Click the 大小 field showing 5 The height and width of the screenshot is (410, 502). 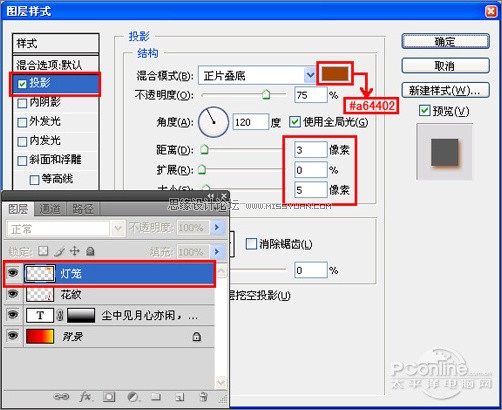click(311, 190)
